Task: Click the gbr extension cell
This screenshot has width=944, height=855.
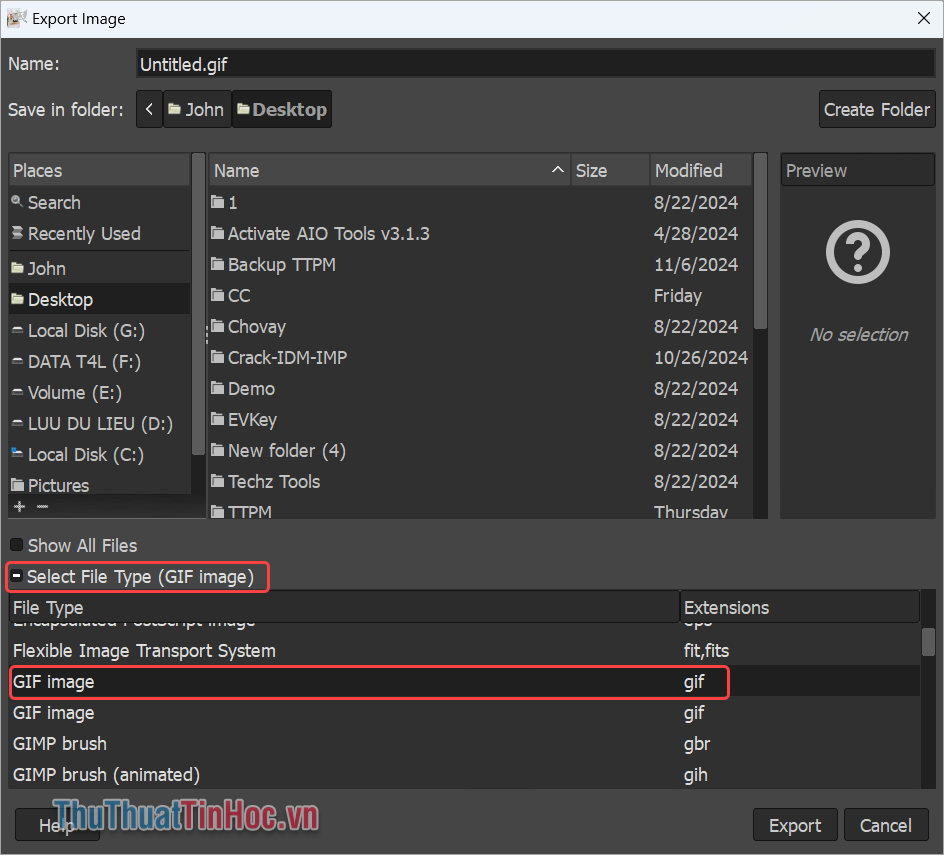Action: tap(697, 744)
